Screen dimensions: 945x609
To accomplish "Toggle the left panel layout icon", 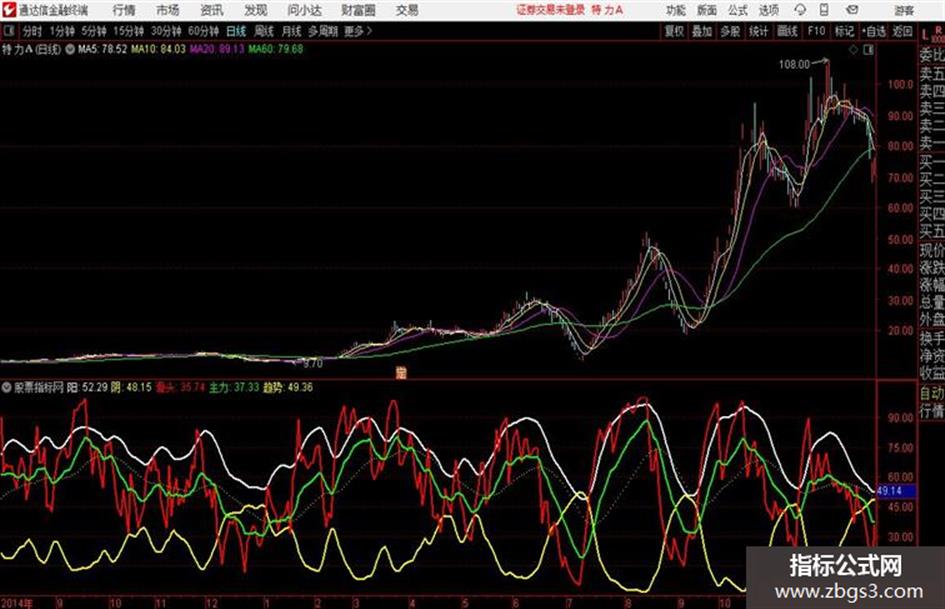I will 8,31.
